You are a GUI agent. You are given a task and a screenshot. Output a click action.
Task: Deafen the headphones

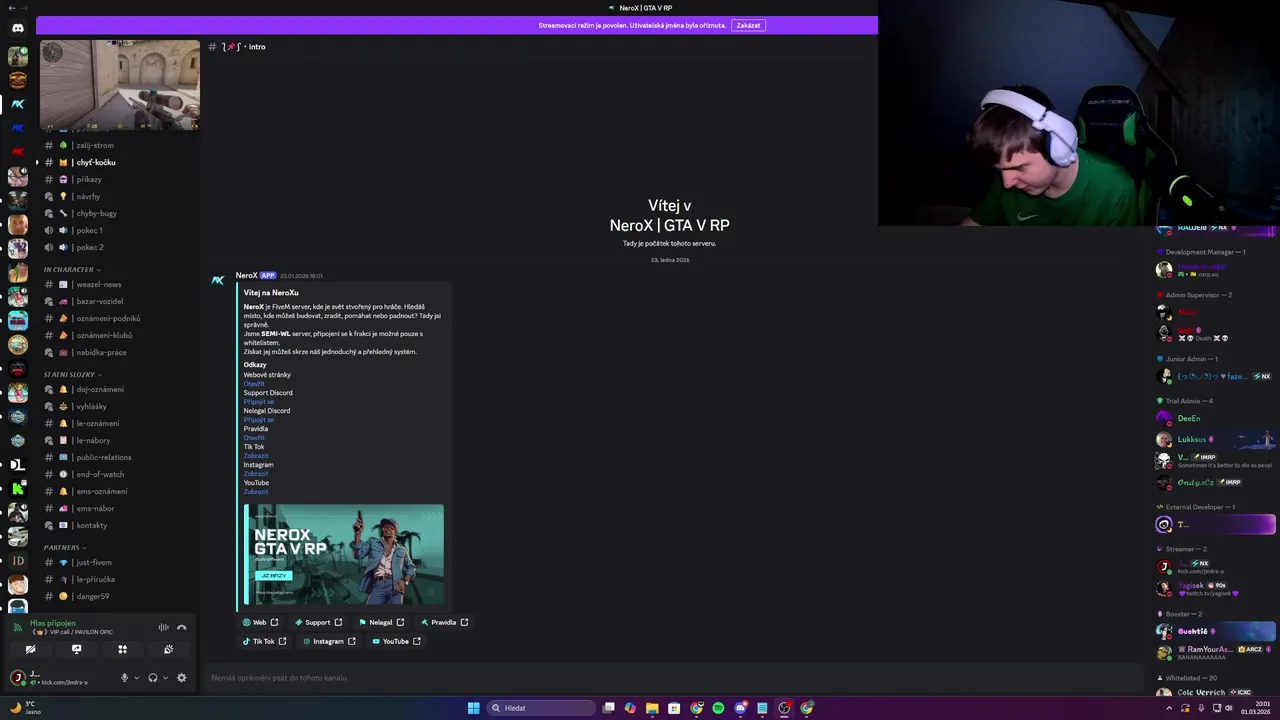pos(153,678)
